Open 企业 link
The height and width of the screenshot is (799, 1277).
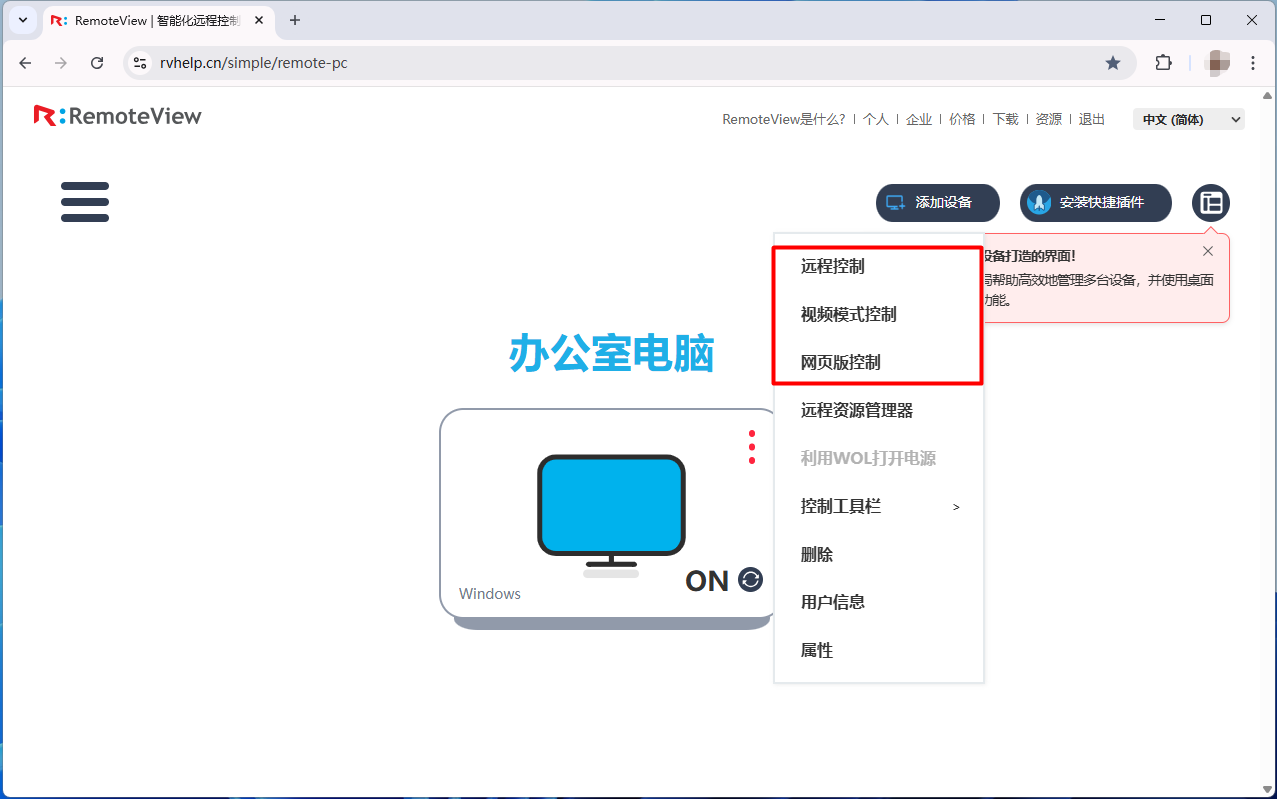(919, 119)
